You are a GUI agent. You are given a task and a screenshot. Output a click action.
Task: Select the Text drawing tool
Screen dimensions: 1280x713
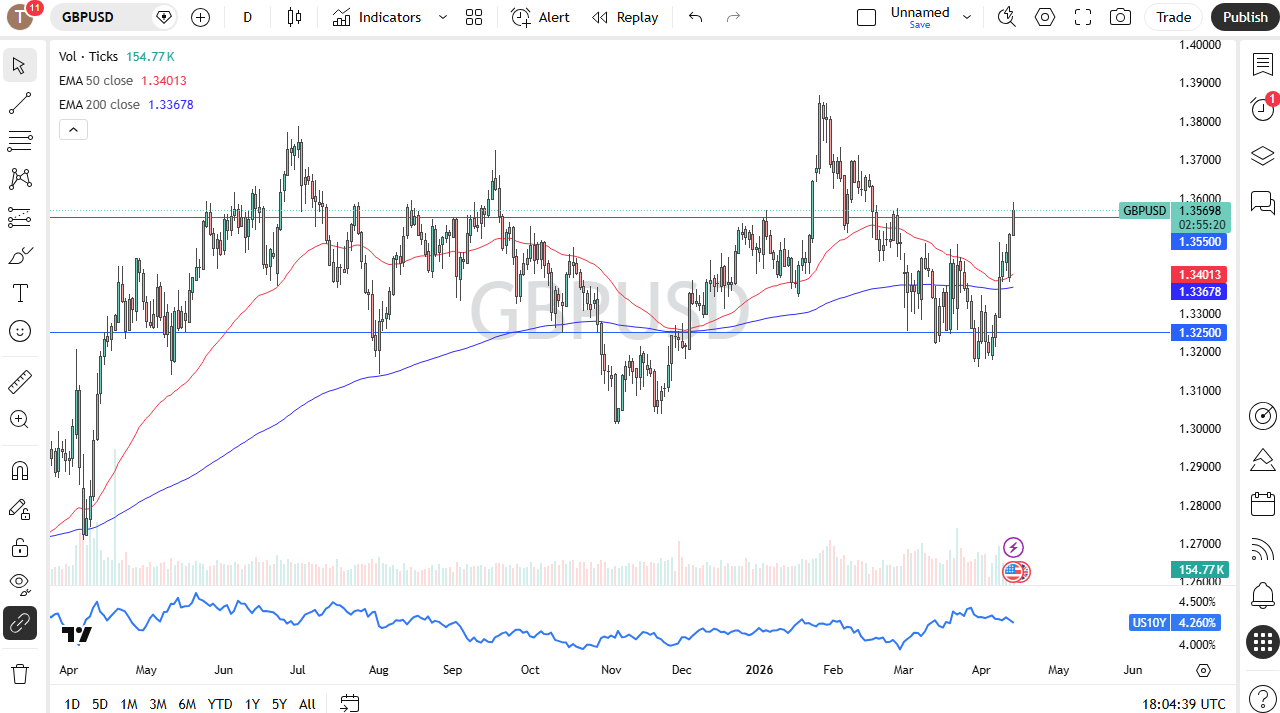tap(20, 292)
